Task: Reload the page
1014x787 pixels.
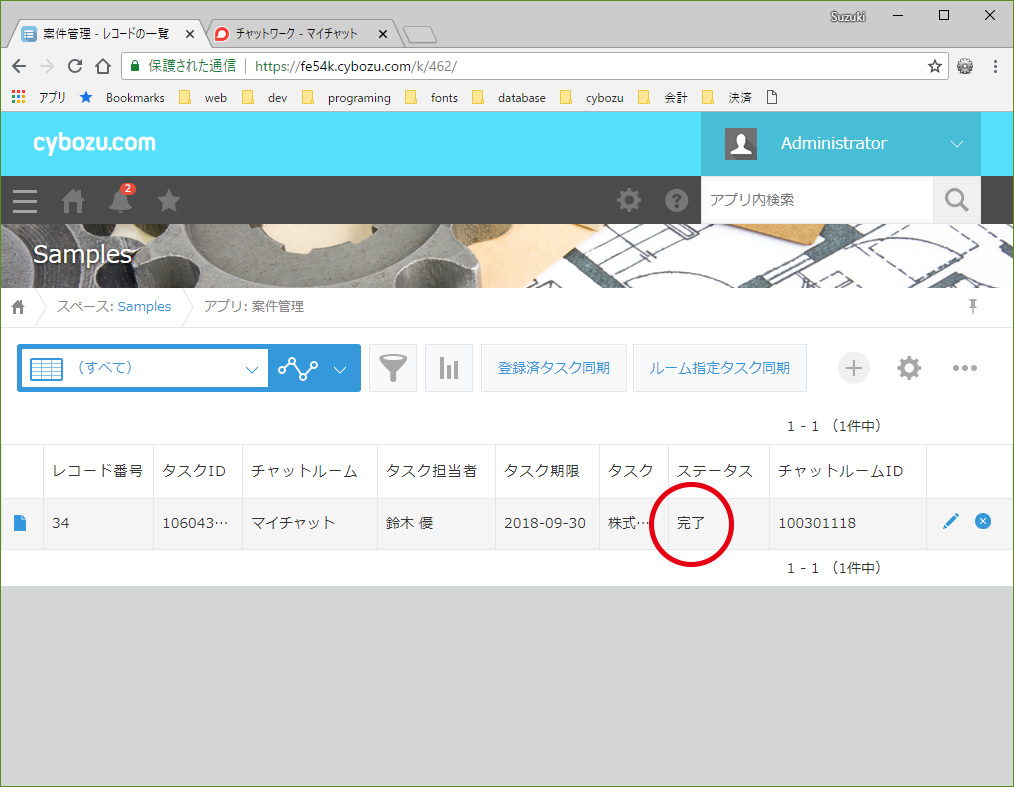Action: [75, 66]
